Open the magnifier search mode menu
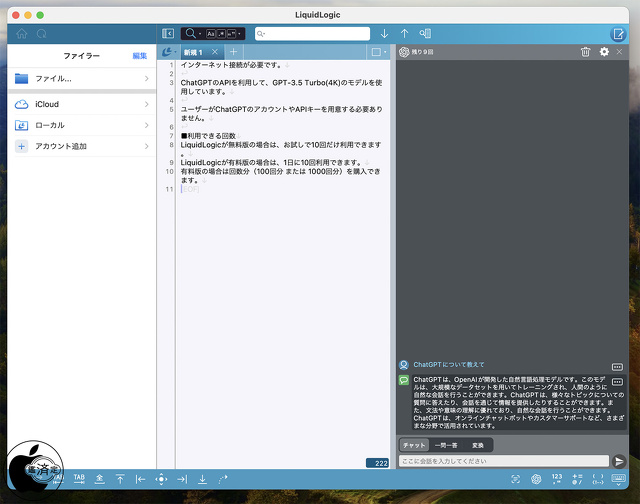640x504 pixels. 193,33
